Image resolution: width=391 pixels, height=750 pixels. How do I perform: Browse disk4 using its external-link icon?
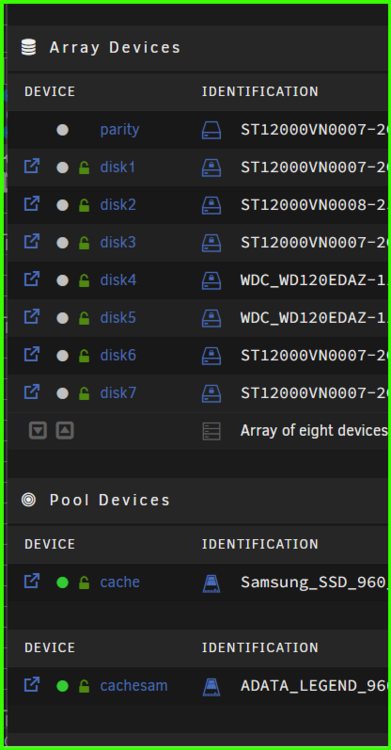(32, 279)
